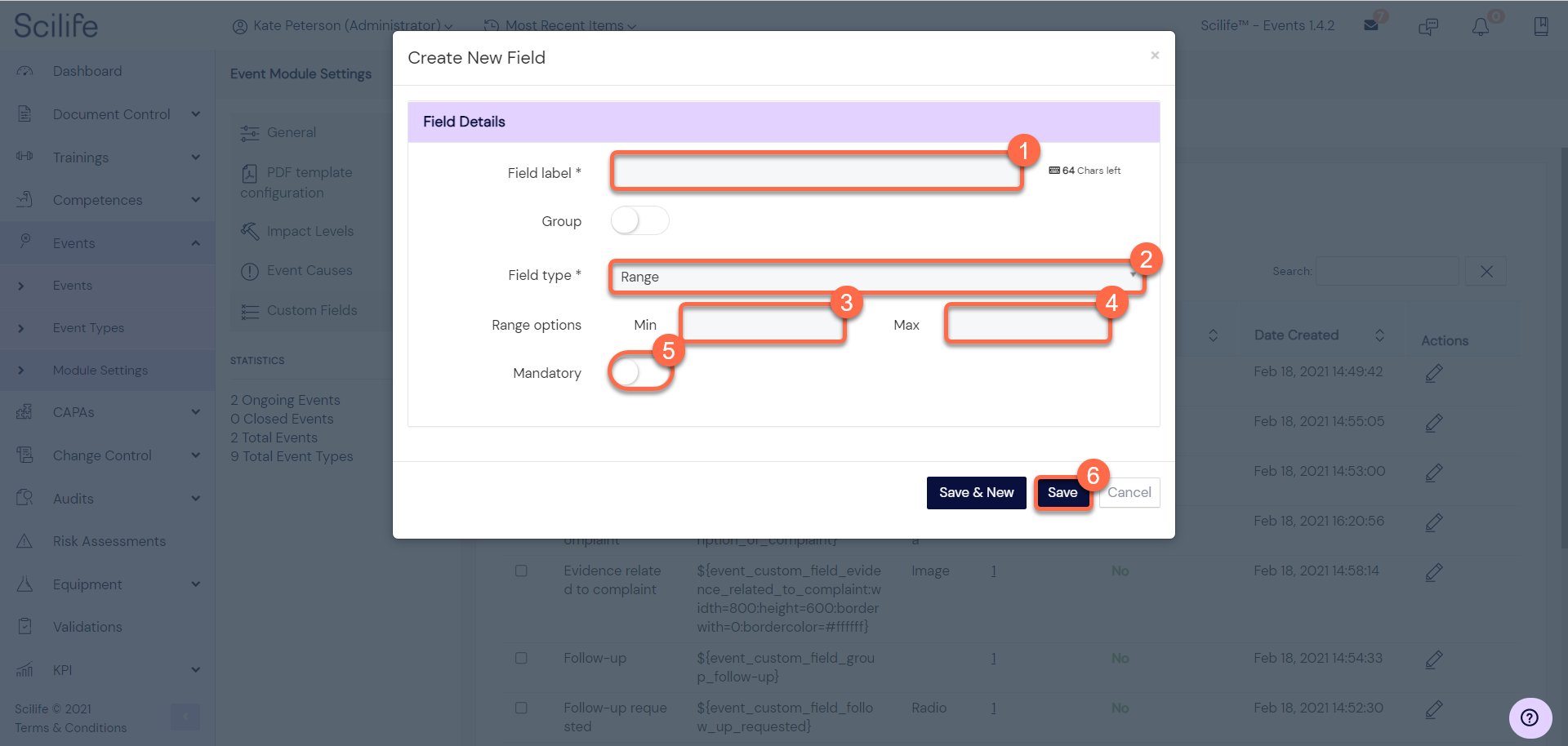Click the Validations clipboard icon
Screen dimensions: 1568x746
point(25,626)
